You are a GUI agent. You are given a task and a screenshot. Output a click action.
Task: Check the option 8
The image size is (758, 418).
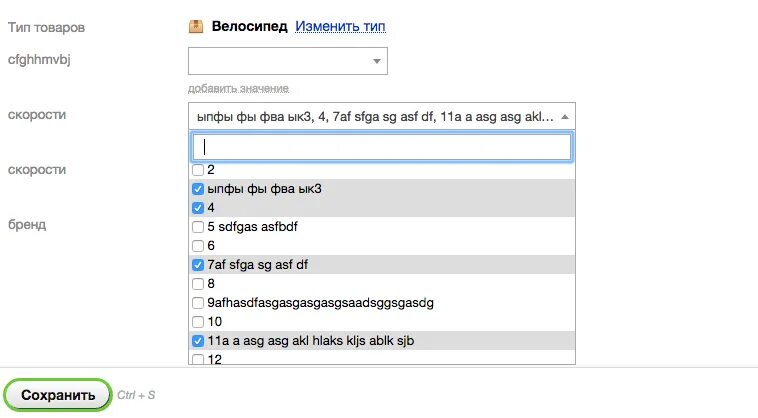click(198, 284)
